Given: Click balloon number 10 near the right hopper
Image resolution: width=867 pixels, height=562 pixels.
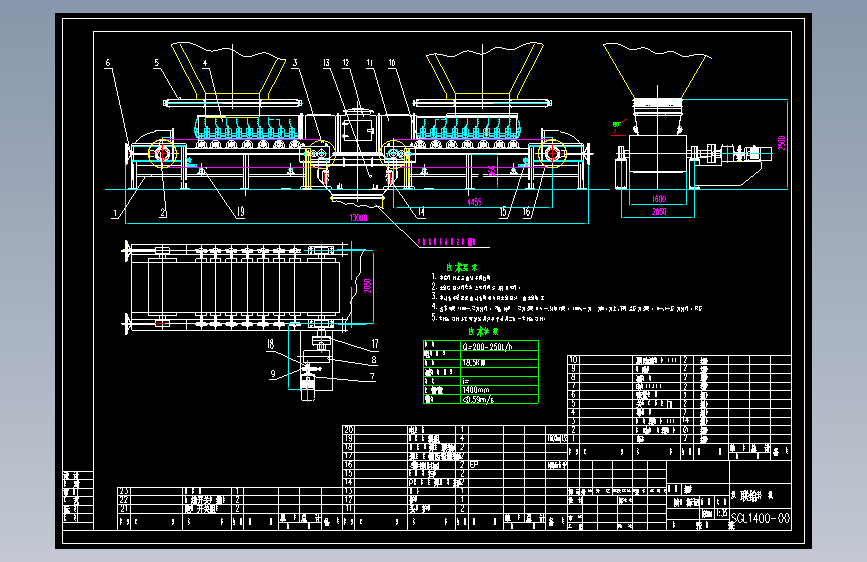Looking at the screenshot, I should coord(392,63).
